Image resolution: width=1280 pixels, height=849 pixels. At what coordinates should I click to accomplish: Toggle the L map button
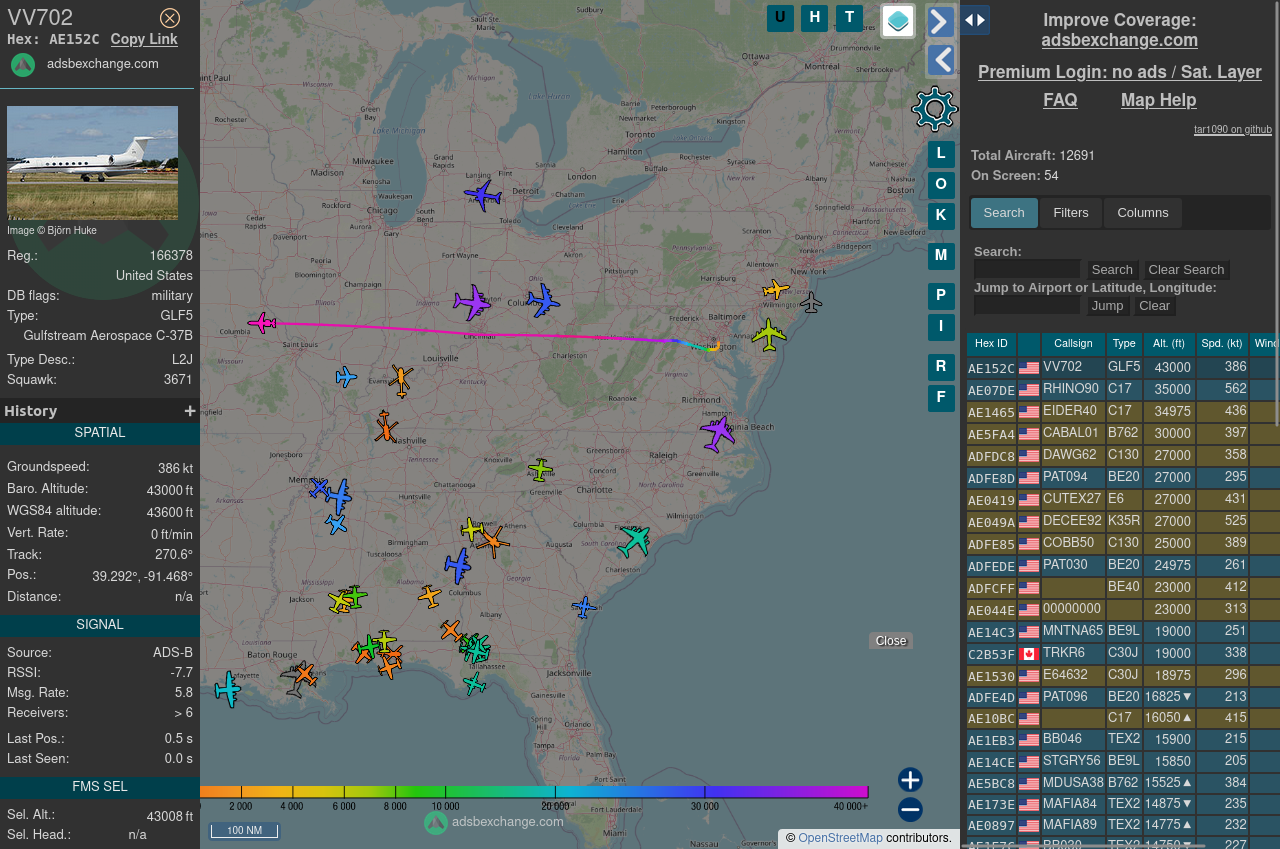click(x=941, y=154)
